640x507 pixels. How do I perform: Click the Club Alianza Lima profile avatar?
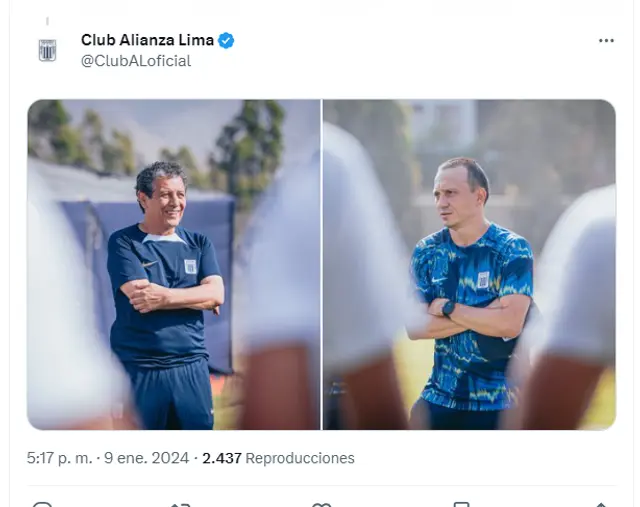point(47,50)
